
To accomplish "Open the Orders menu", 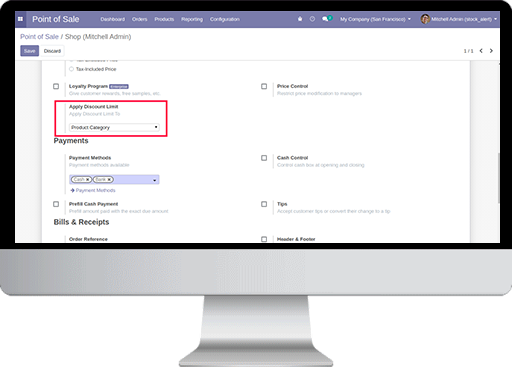I will pyautogui.click(x=139, y=19).
